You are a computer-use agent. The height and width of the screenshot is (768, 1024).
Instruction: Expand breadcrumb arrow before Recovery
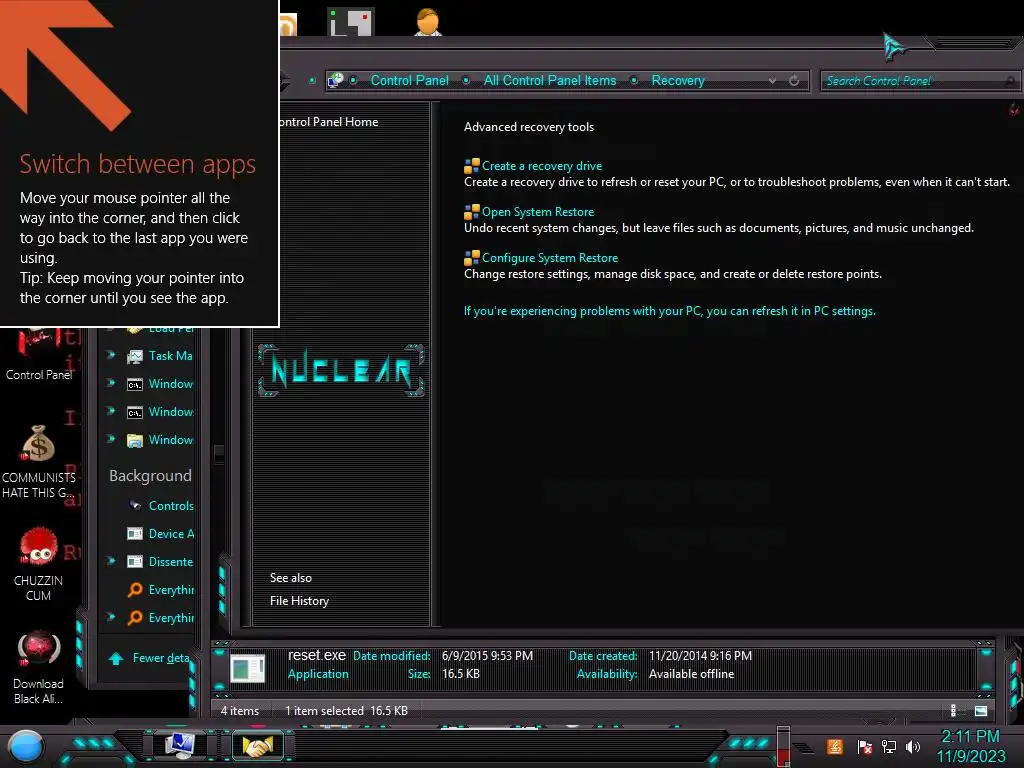point(633,80)
